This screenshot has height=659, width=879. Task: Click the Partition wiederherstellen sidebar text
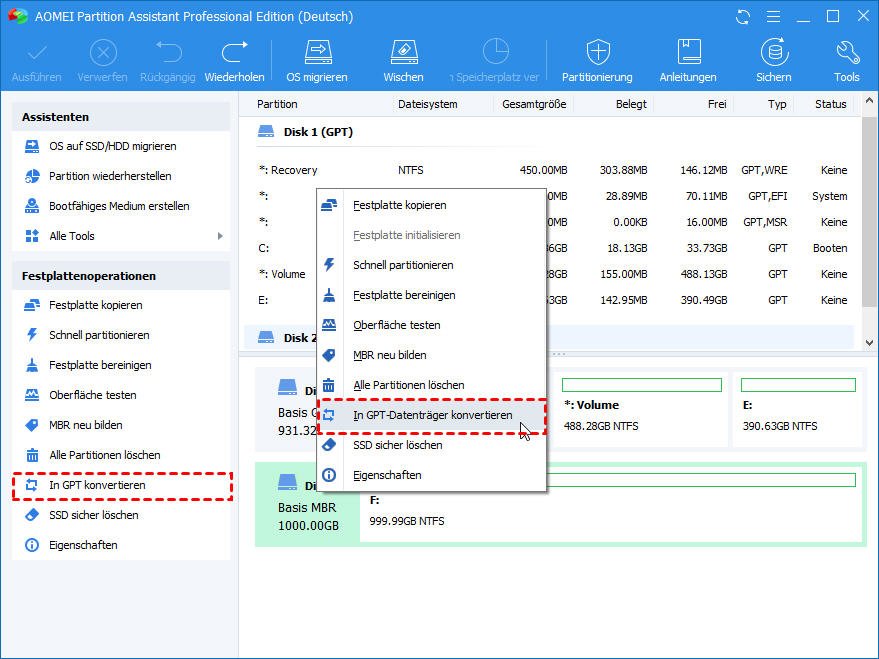[x=110, y=176]
